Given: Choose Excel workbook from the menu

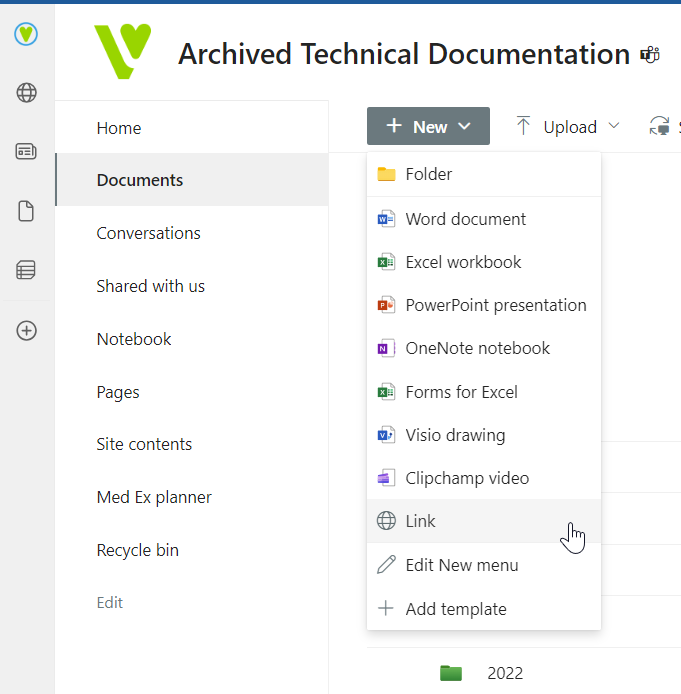Looking at the screenshot, I should click(463, 262).
